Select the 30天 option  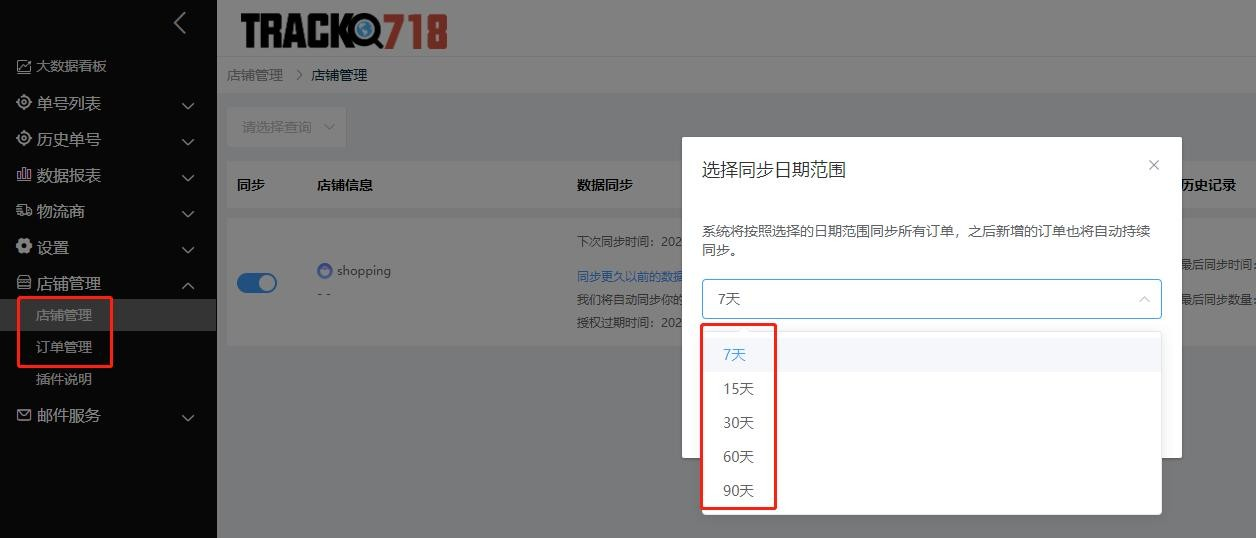738,423
